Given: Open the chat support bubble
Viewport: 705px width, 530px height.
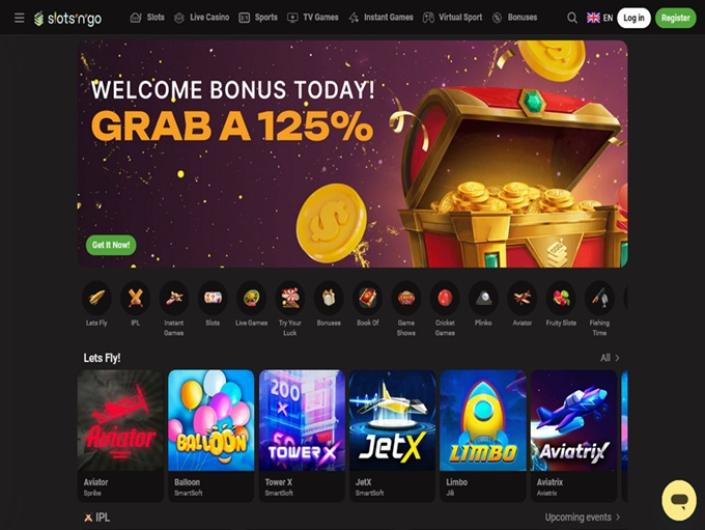Looking at the screenshot, I should point(678,500).
